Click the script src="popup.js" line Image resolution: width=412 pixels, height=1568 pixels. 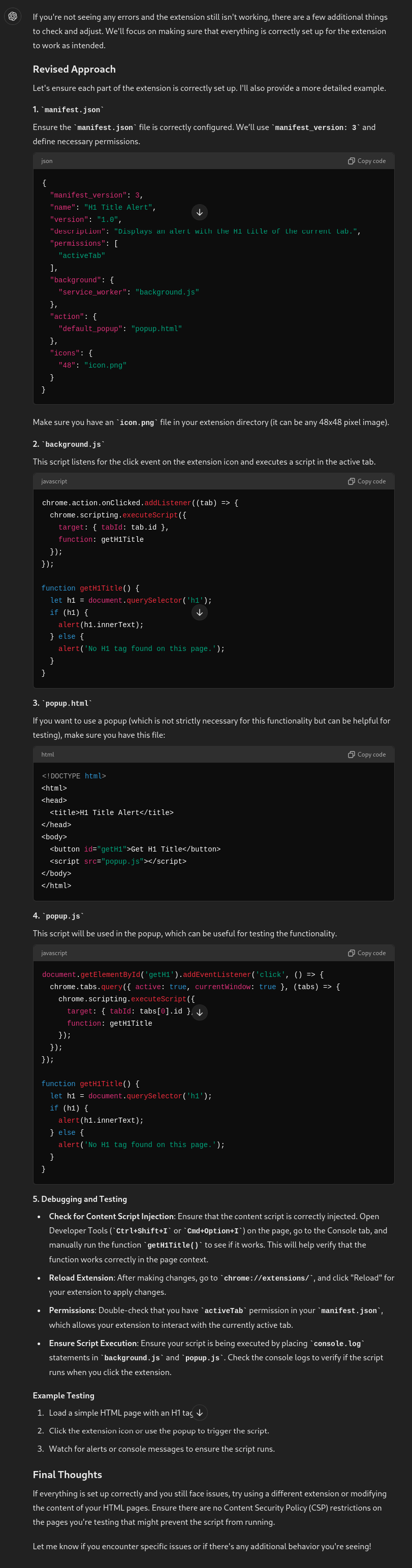(118, 861)
